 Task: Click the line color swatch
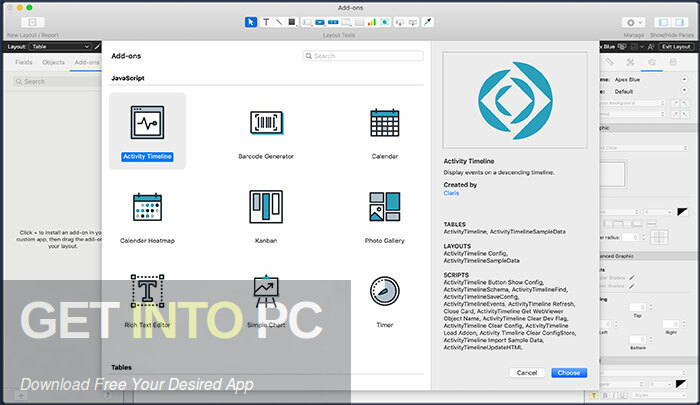[x=682, y=212]
